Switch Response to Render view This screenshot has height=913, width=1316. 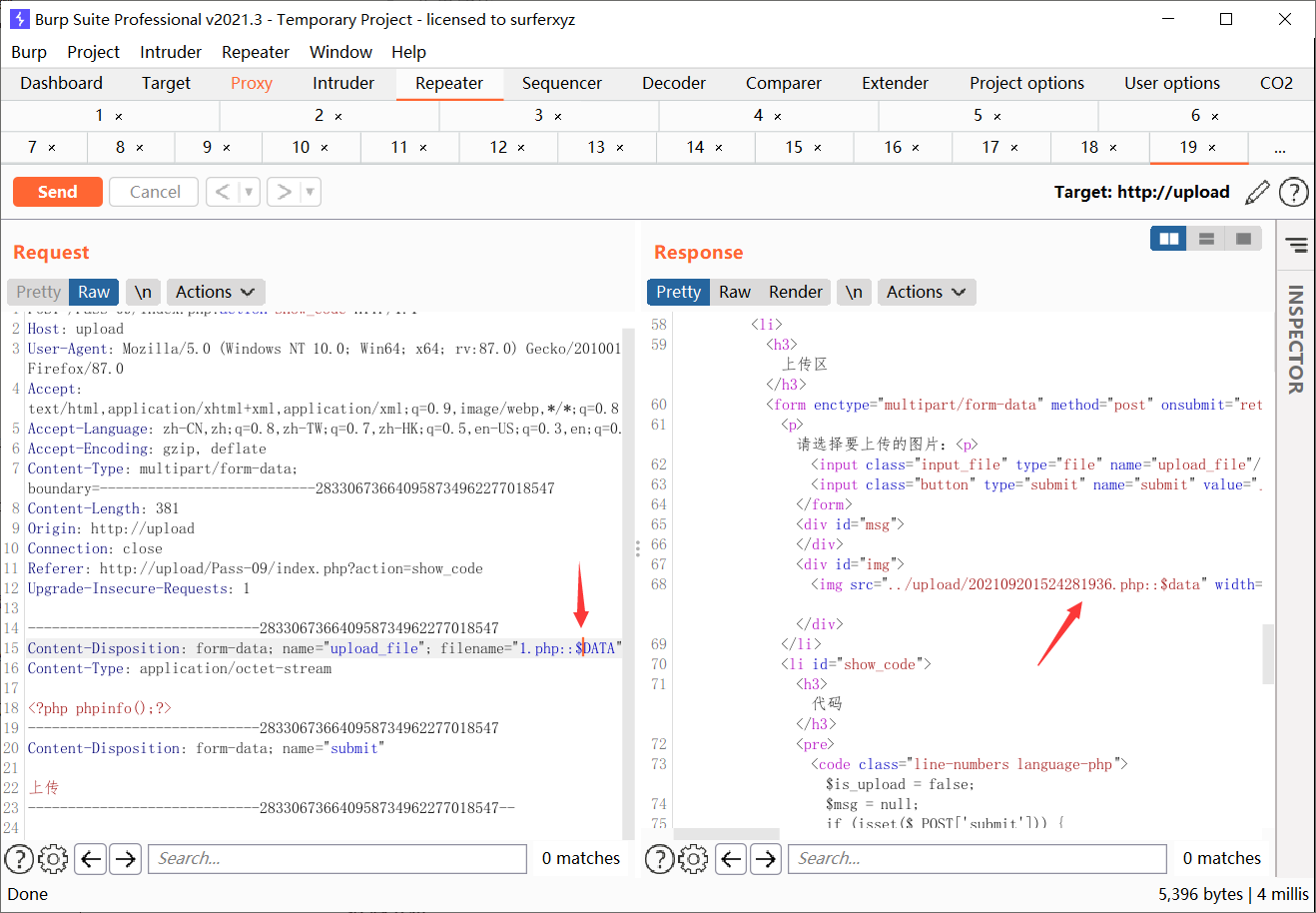[x=796, y=292]
